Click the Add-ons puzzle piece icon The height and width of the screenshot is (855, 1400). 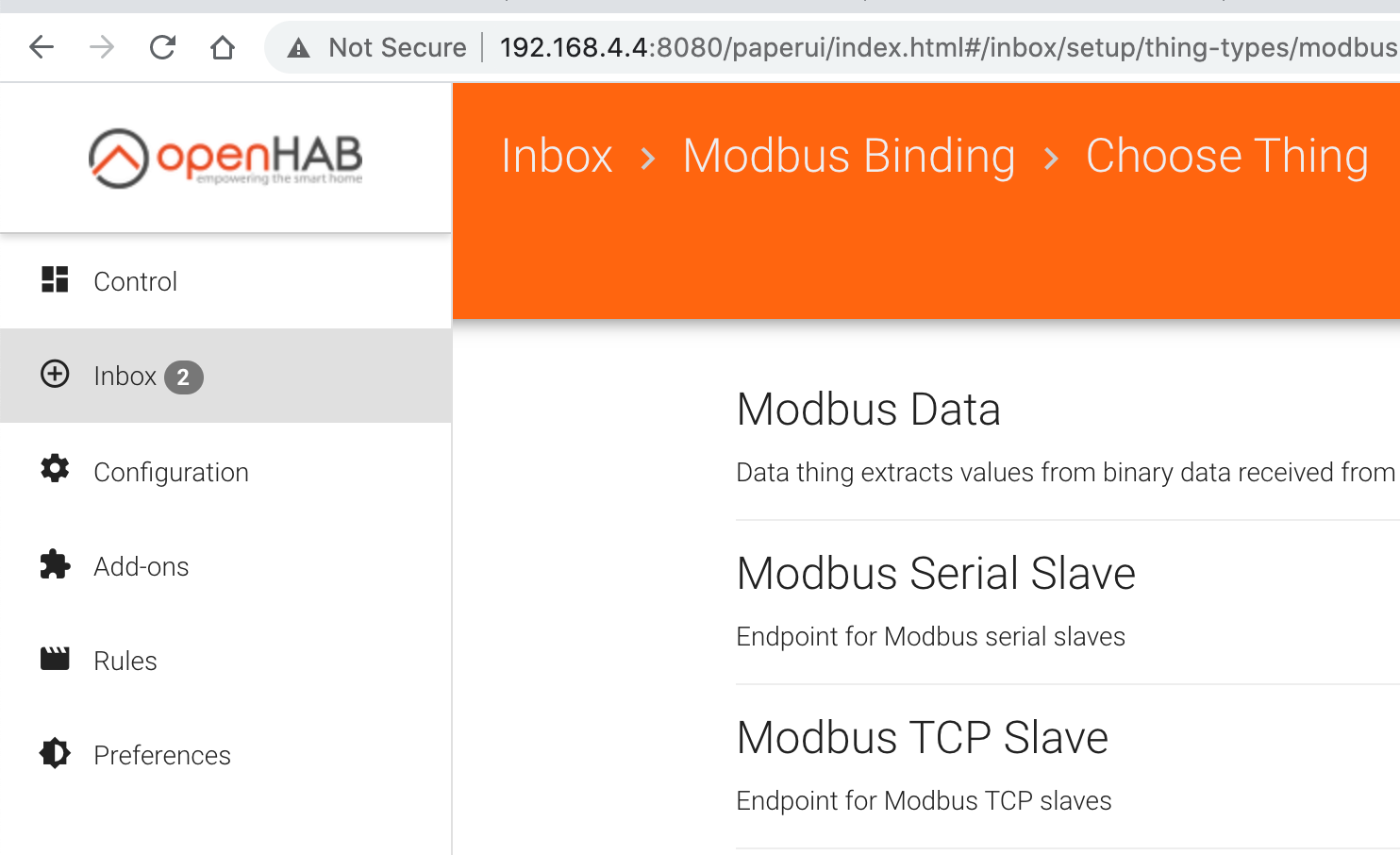pos(55,564)
